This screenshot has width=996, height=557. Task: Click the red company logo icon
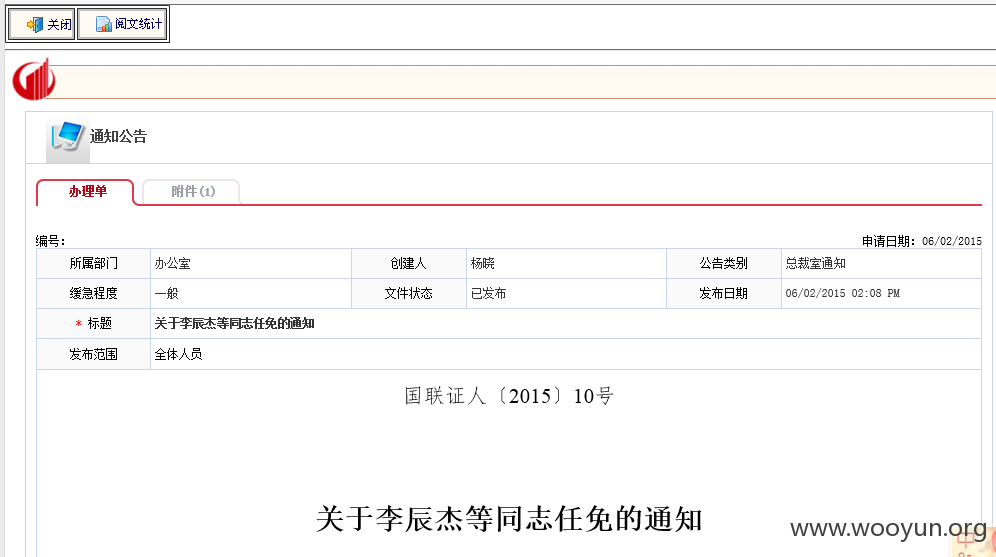tap(34, 80)
